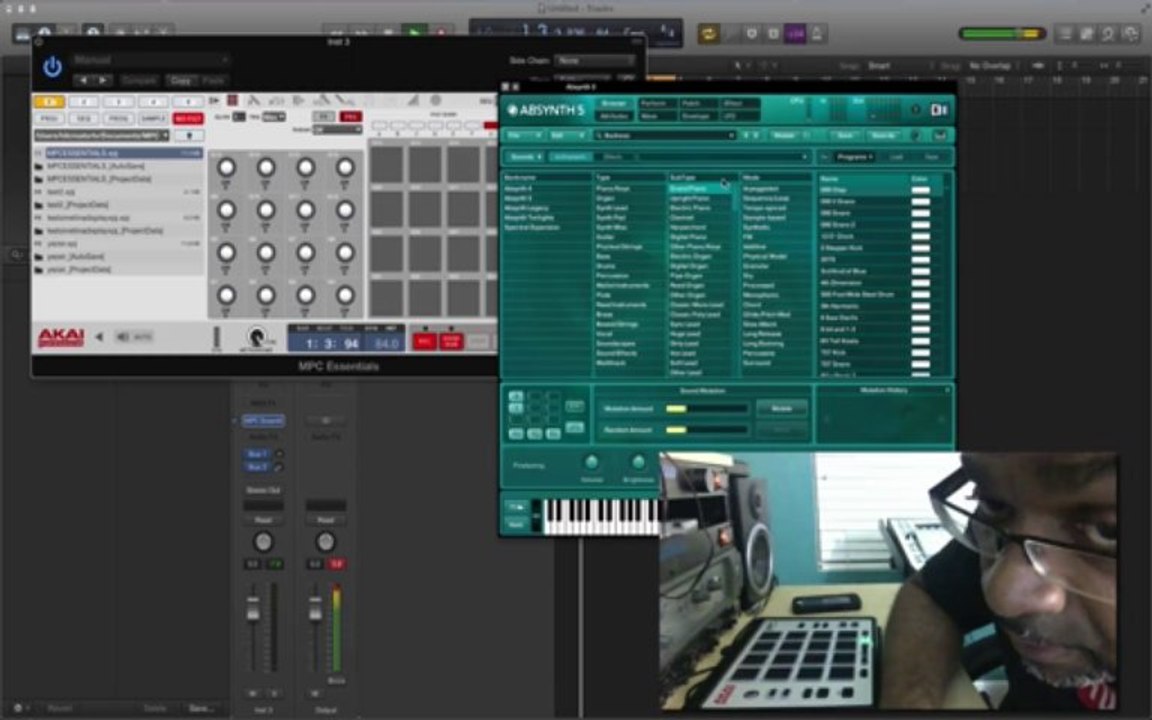Adjust the Mutation Amount slider
1152x720 pixels.
click(706, 408)
